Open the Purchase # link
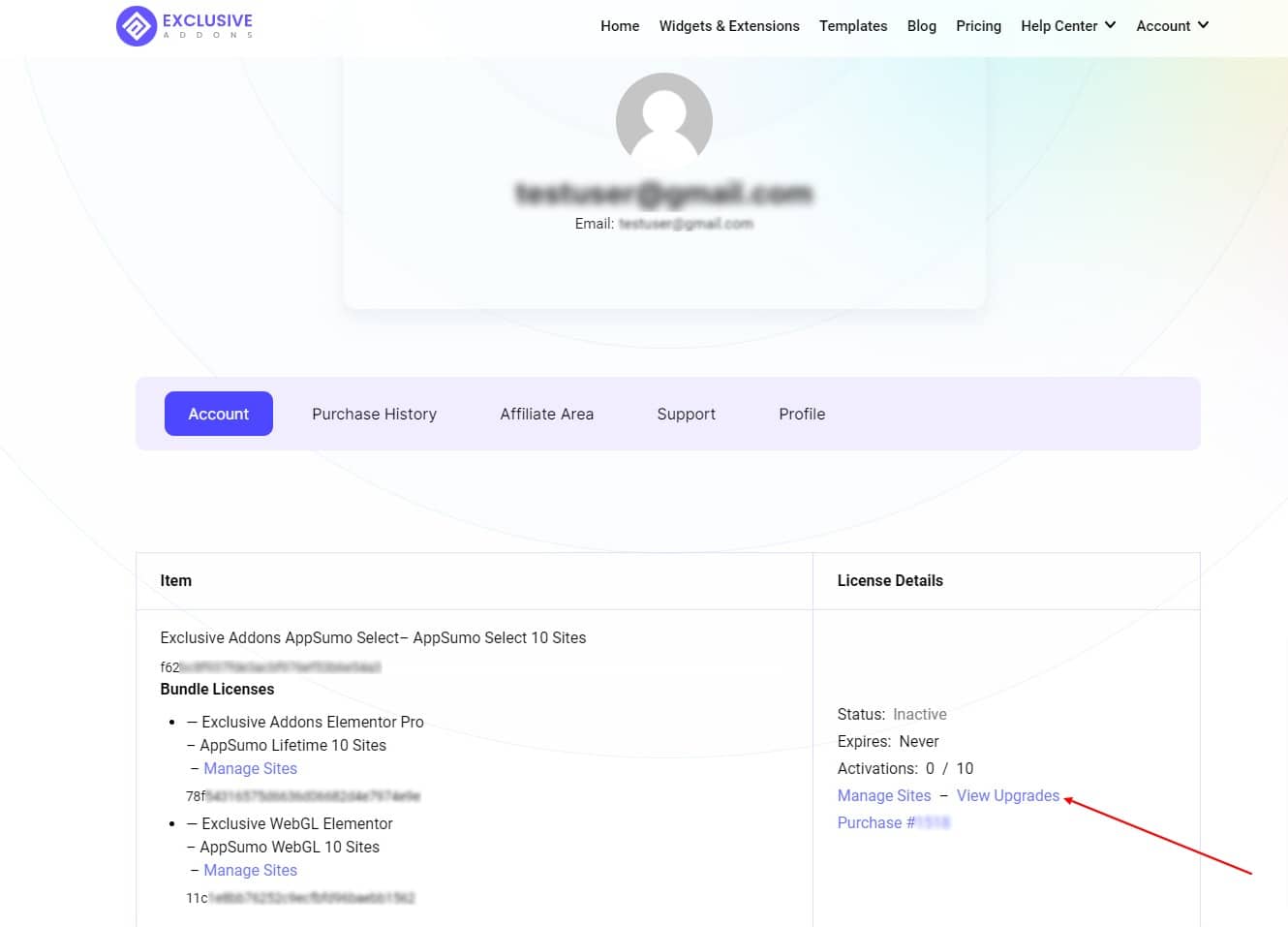The height and width of the screenshot is (927, 1288). pyautogui.click(x=894, y=822)
